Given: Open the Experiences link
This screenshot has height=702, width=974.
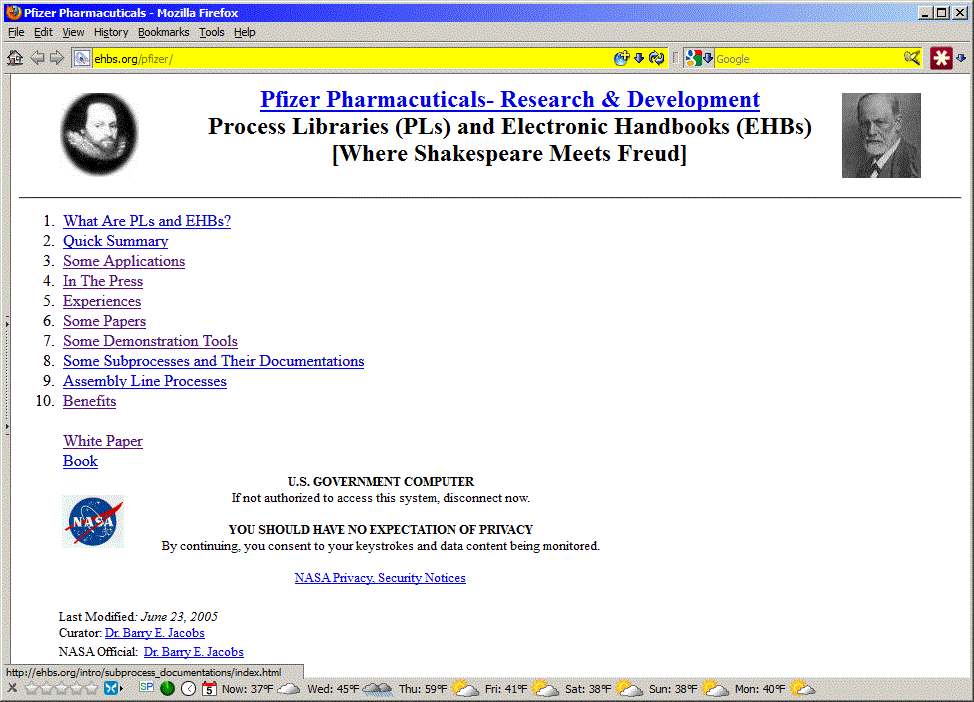Looking at the screenshot, I should coord(102,301).
